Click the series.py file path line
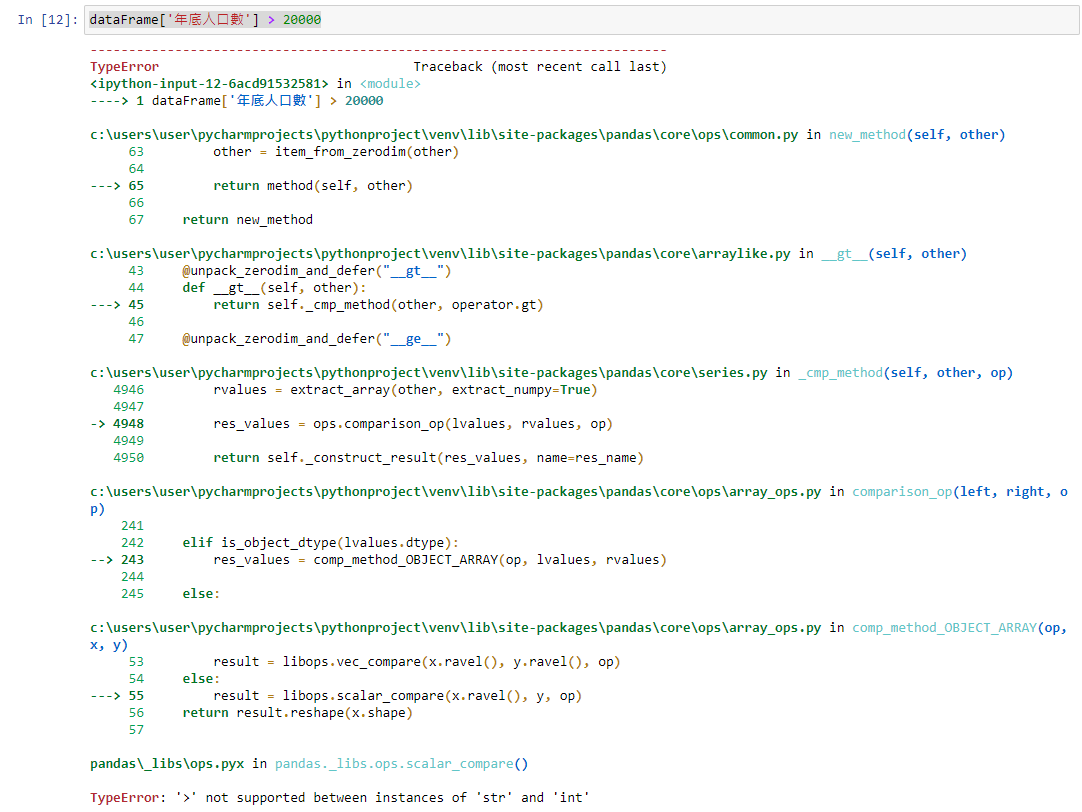The height and width of the screenshot is (812, 1082). [x=429, y=373]
